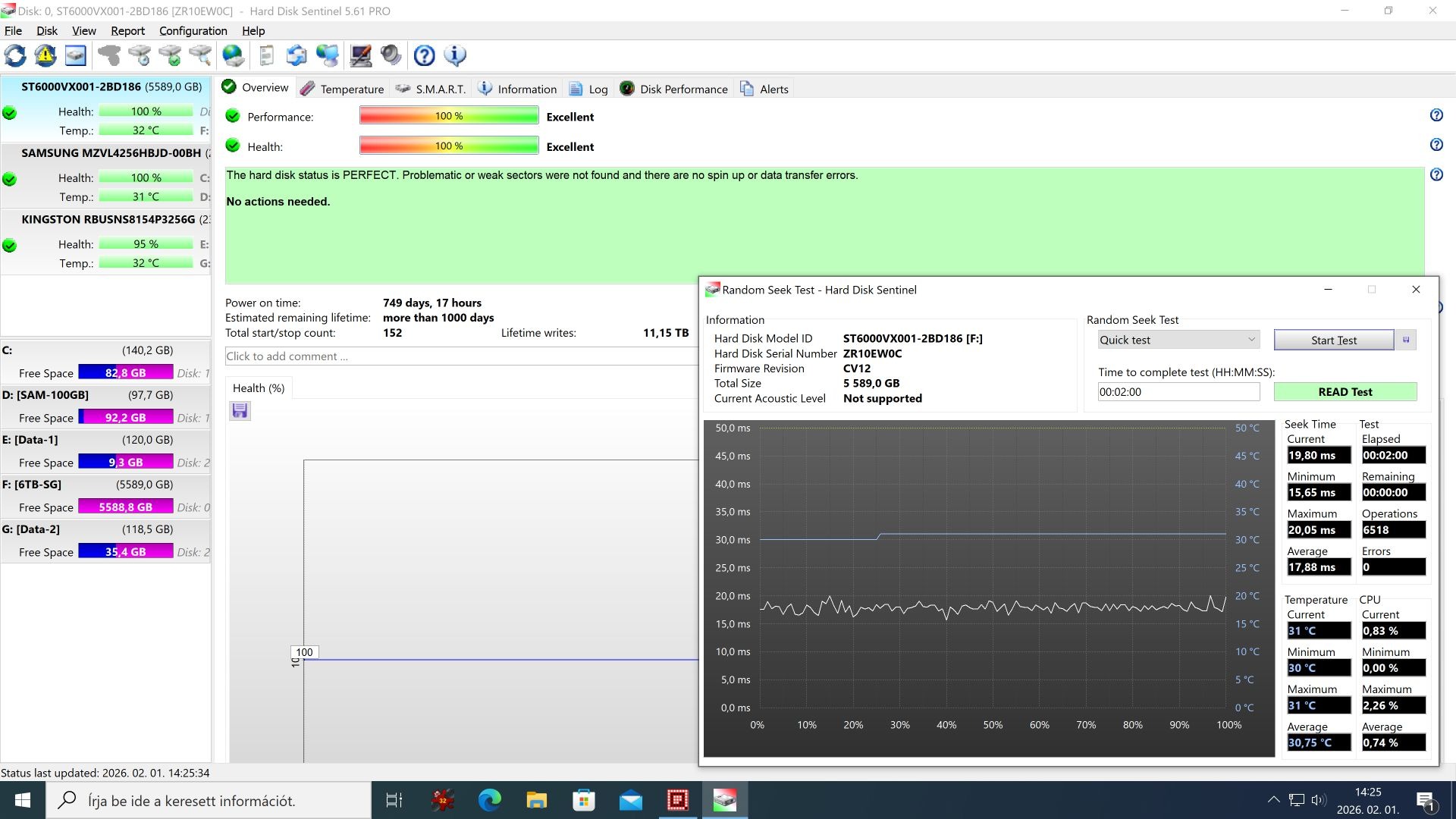Click the globe with disk toolbar icon
The image size is (1456, 819).
coord(233,55)
